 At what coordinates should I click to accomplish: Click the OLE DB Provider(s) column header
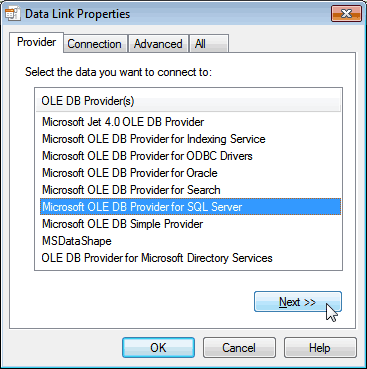188,101
